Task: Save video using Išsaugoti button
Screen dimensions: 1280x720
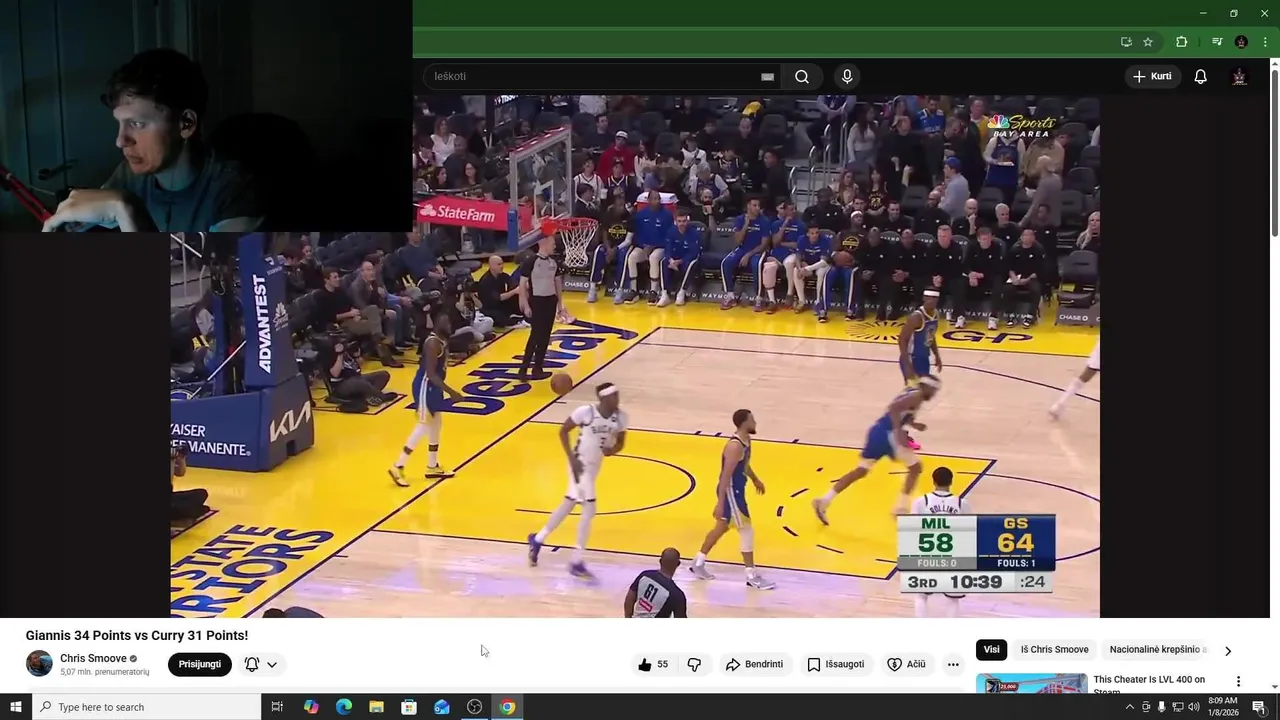Action: (x=836, y=664)
